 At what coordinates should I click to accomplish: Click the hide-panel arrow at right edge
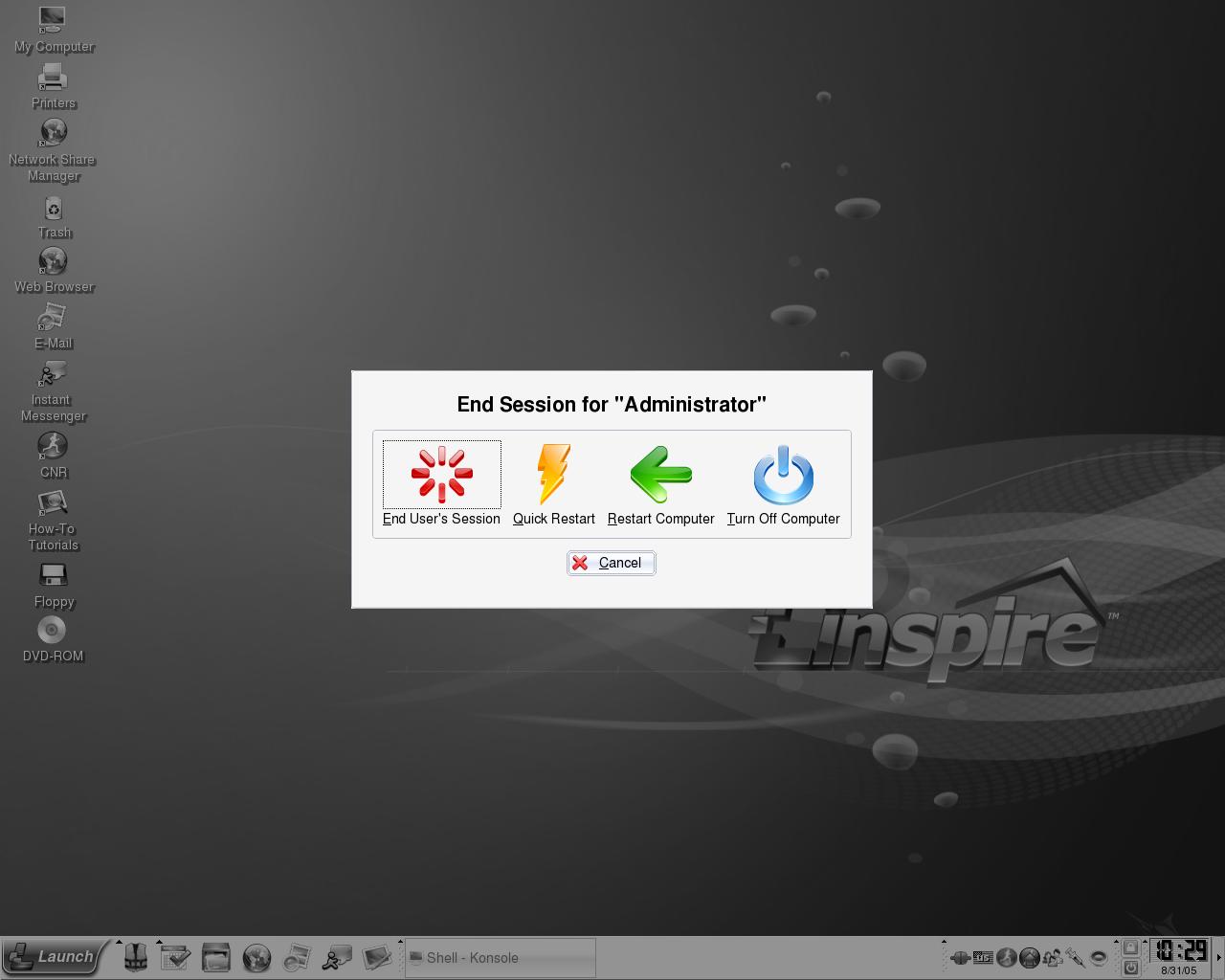coord(1219,958)
